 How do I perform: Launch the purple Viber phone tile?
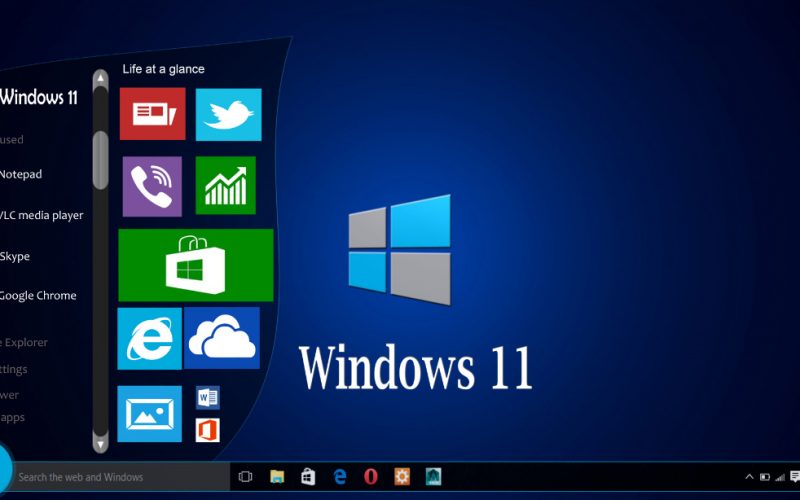tap(152, 186)
